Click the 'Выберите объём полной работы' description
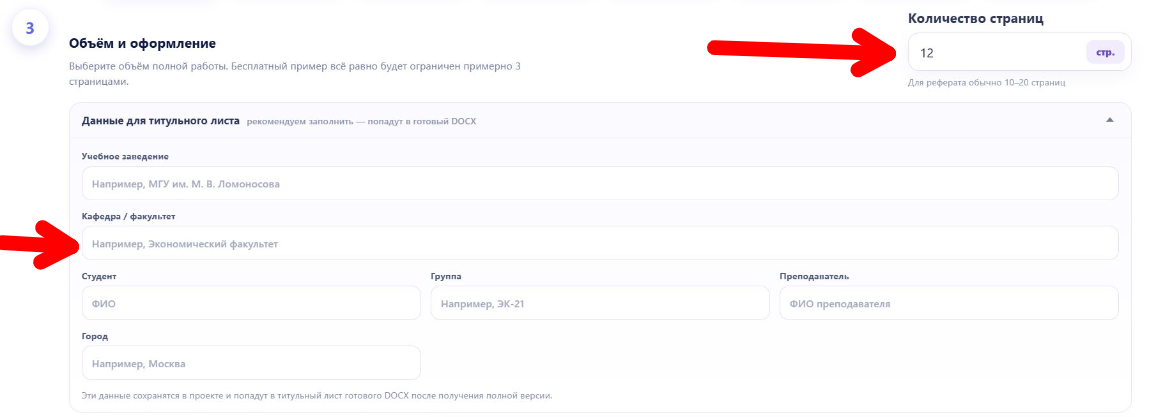1156x417 pixels. click(x=295, y=74)
